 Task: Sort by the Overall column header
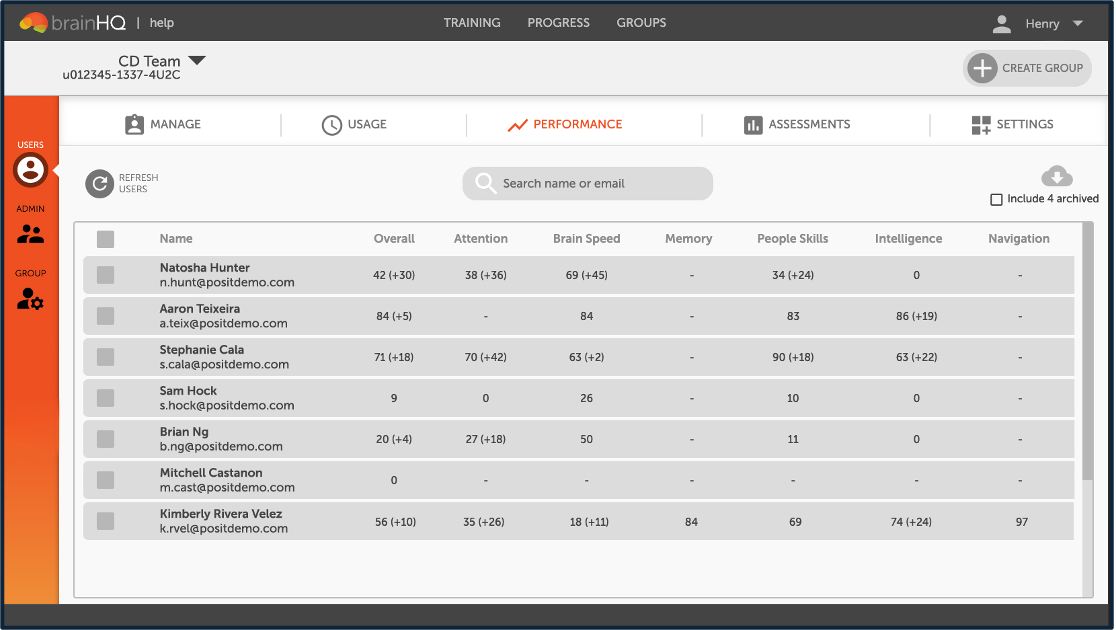coord(394,238)
